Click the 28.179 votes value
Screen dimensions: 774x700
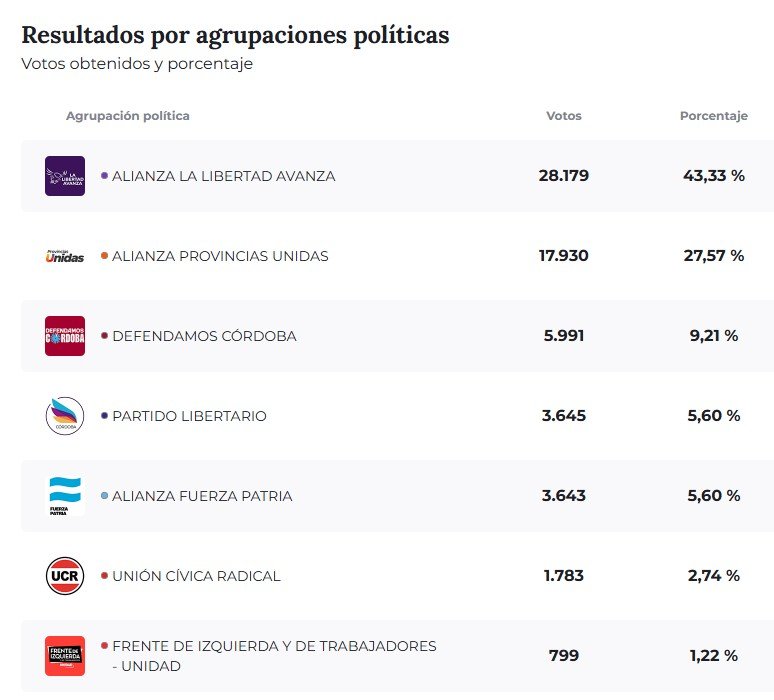pyautogui.click(x=563, y=176)
